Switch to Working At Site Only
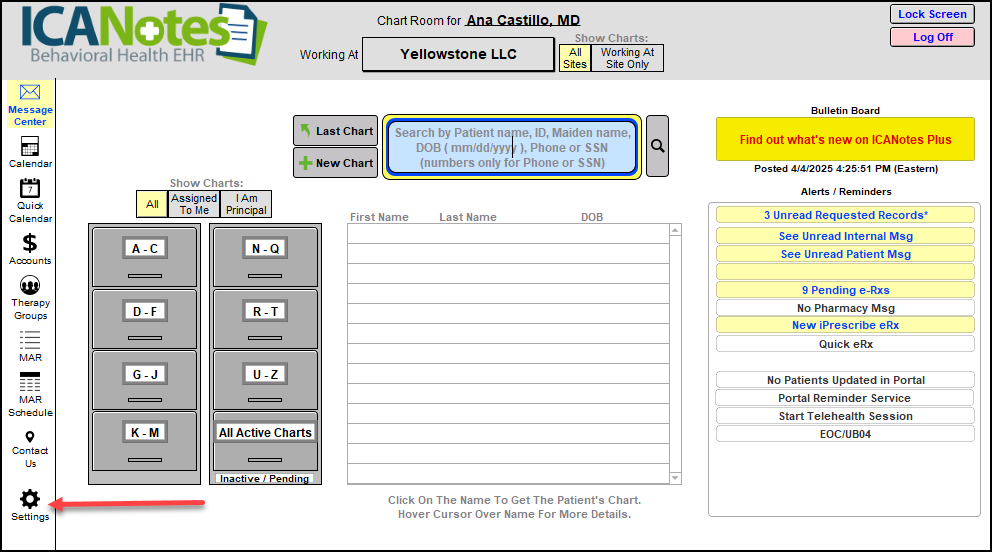The image size is (992, 552). tap(627, 58)
